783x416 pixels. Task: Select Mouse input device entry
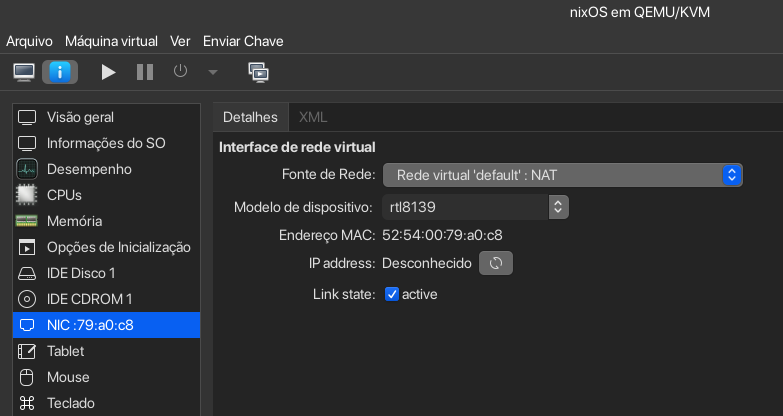(106, 377)
